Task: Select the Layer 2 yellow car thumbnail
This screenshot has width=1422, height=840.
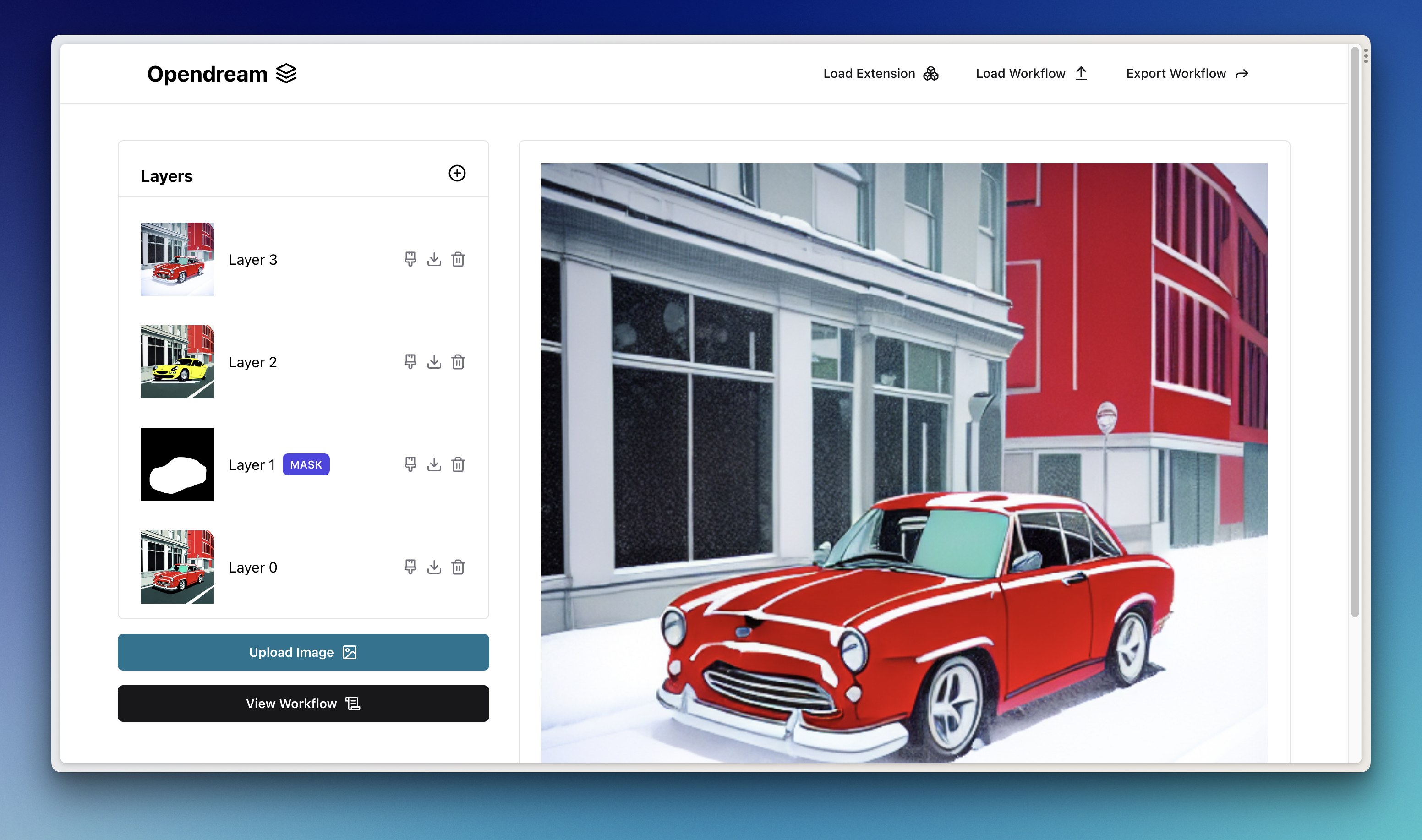Action: [x=177, y=362]
